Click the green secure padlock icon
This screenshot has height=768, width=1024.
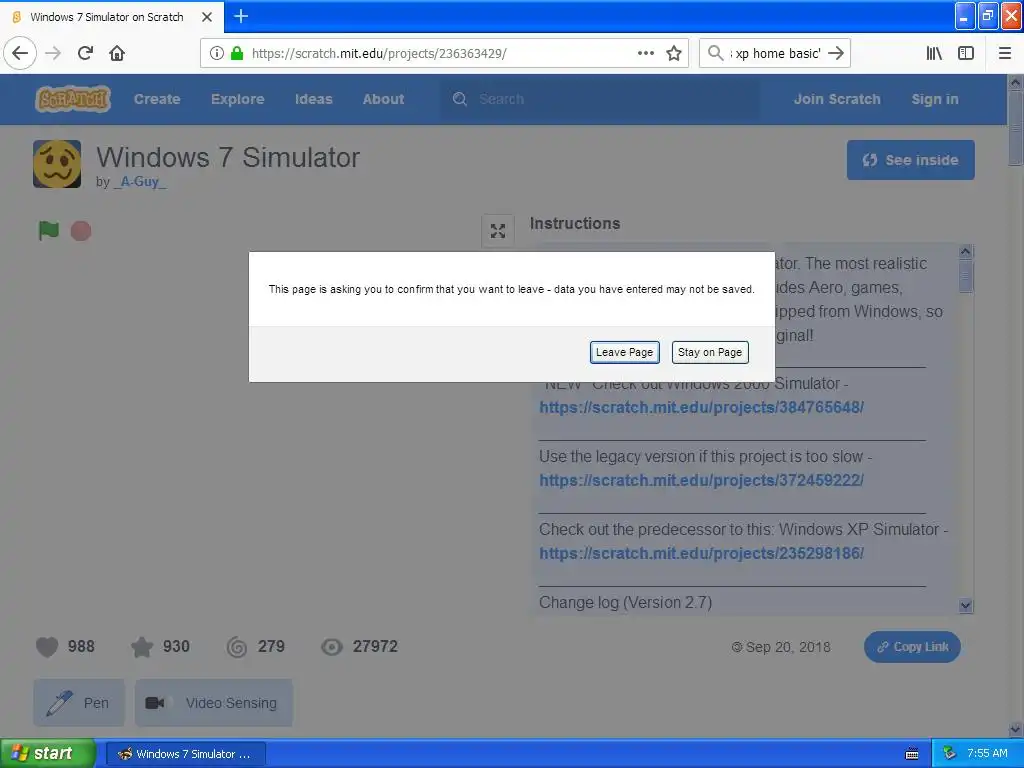pyautogui.click(x=237, y=53)
